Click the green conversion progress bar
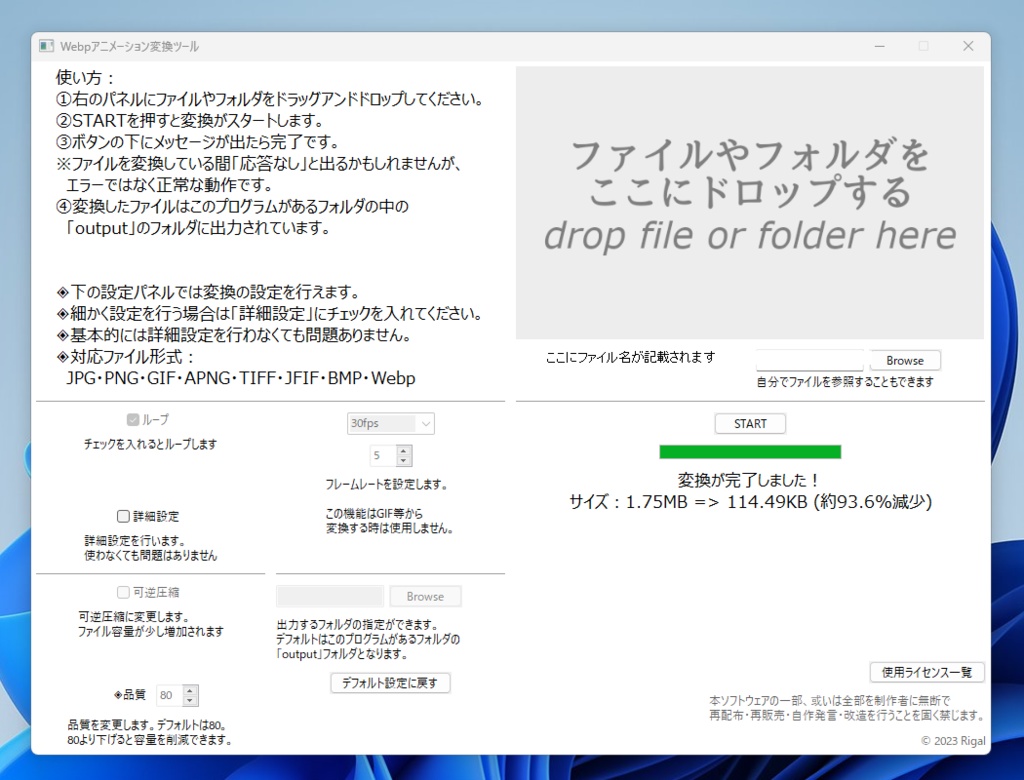This screenshot has width=1024, height=780. (x=749, y=451)
